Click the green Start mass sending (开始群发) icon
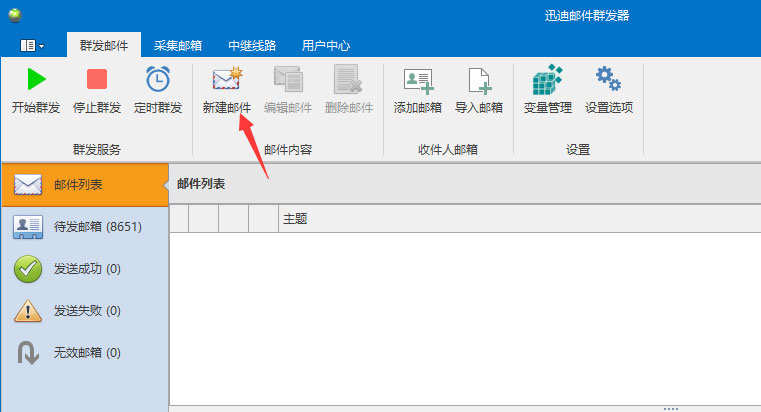Viewport: 761px width, 412px height. 36,79
